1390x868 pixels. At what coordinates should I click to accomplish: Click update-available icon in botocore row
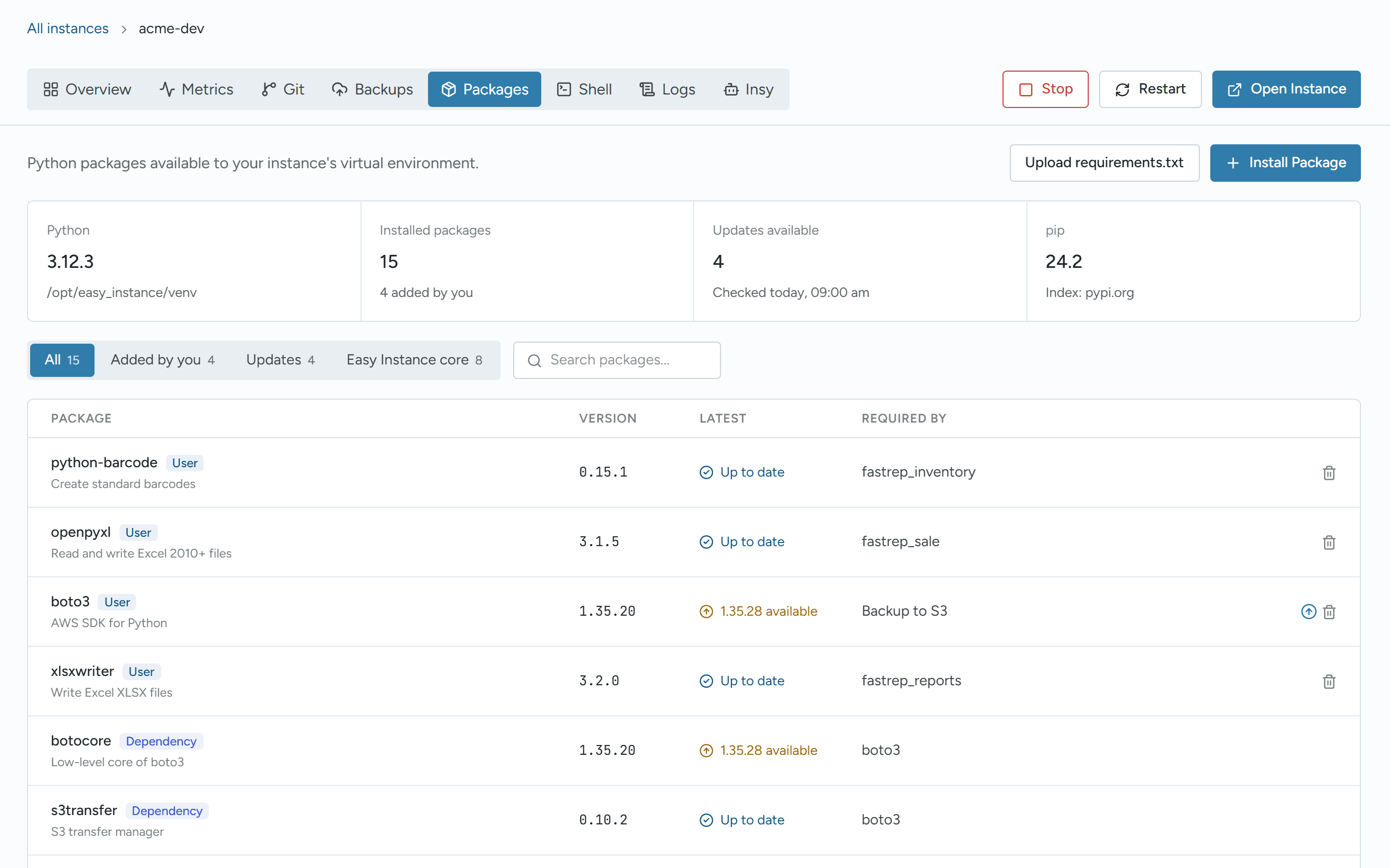[706, 750]
